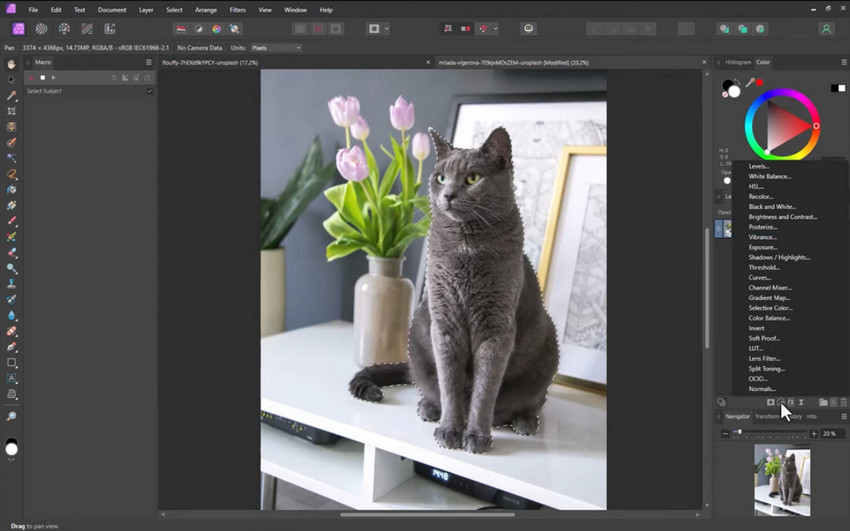Play the macro with the play button

click(53, 77)
